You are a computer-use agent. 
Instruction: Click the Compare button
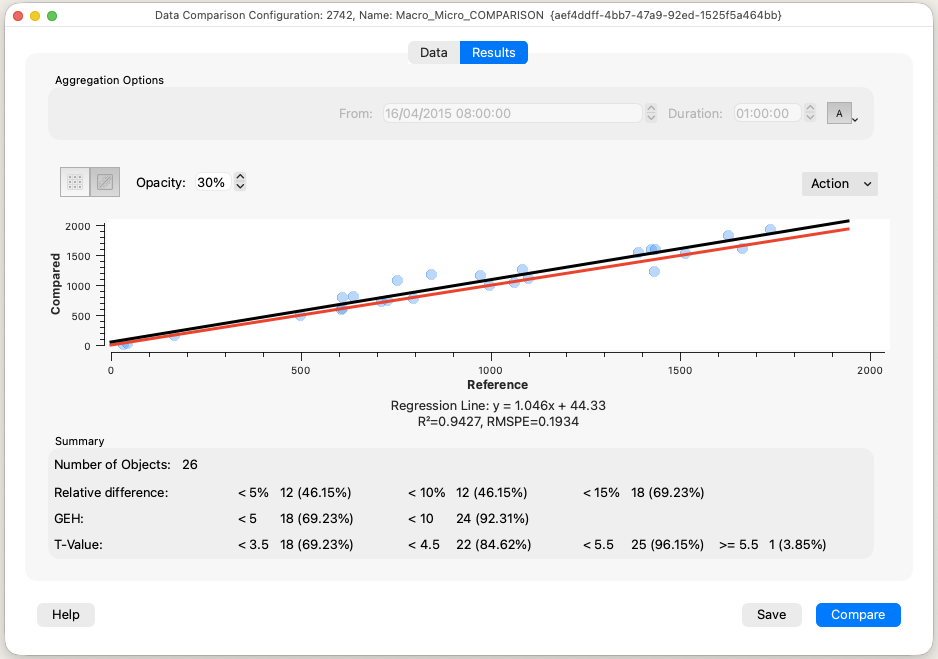point(858,615)
